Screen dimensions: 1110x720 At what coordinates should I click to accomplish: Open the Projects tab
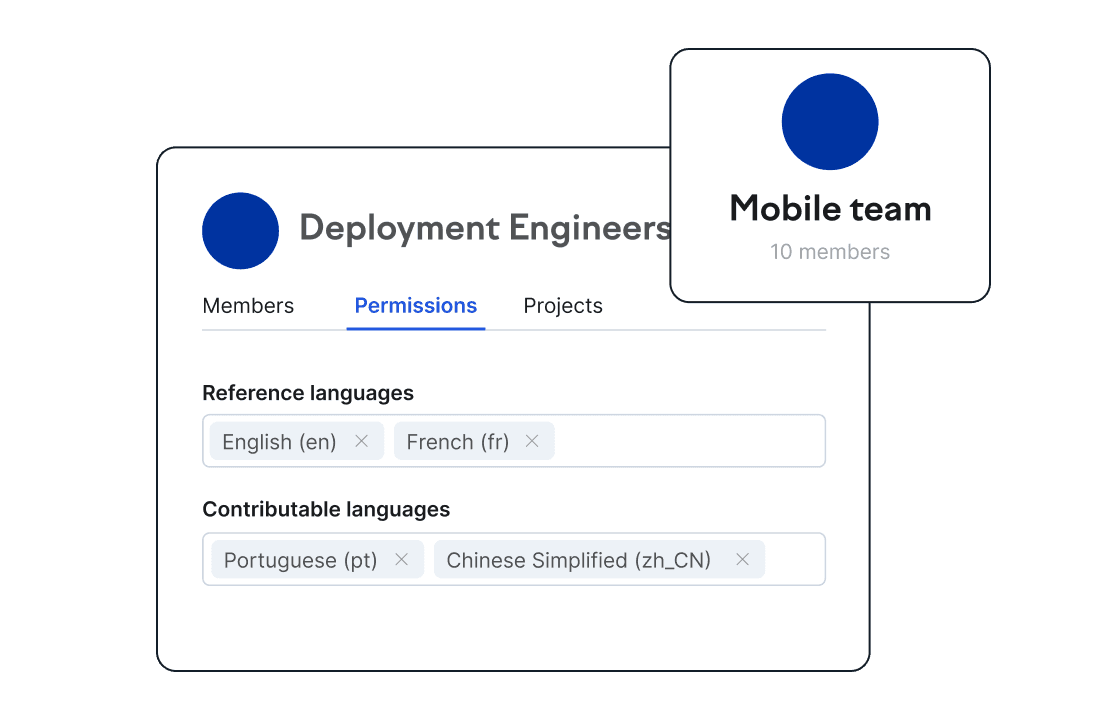[563, 306]
